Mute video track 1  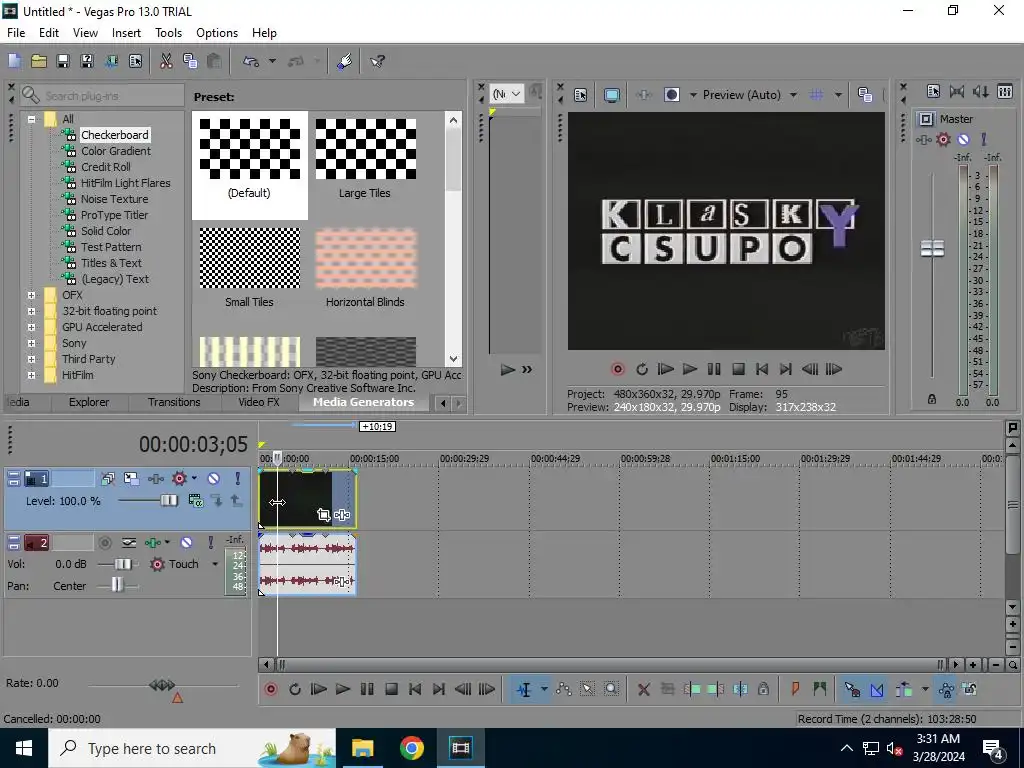(214, 479)
